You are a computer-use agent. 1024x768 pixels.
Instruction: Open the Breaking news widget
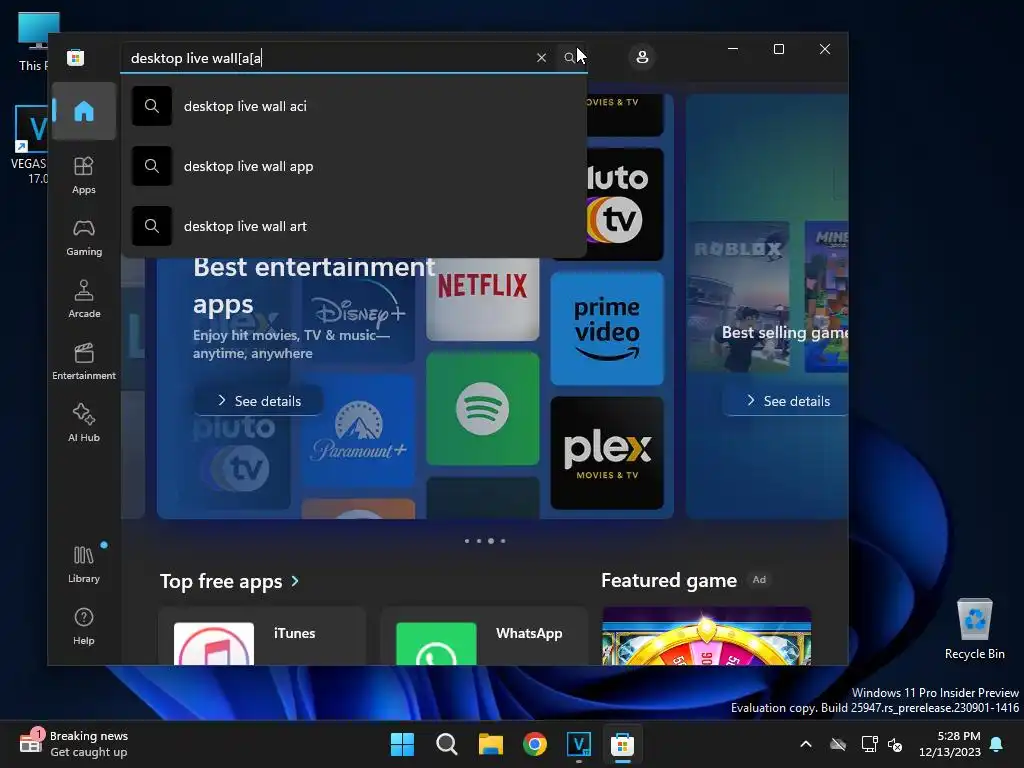74,744
